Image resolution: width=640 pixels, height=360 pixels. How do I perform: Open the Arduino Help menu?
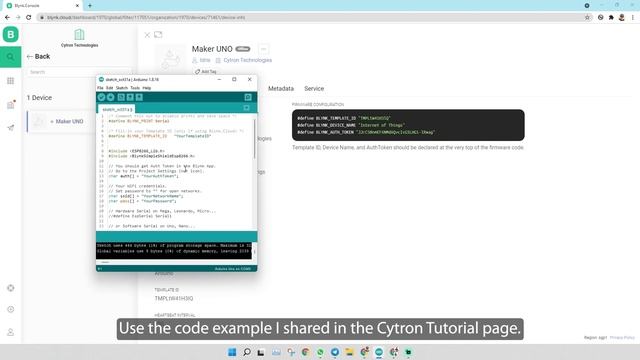point(147,88)
